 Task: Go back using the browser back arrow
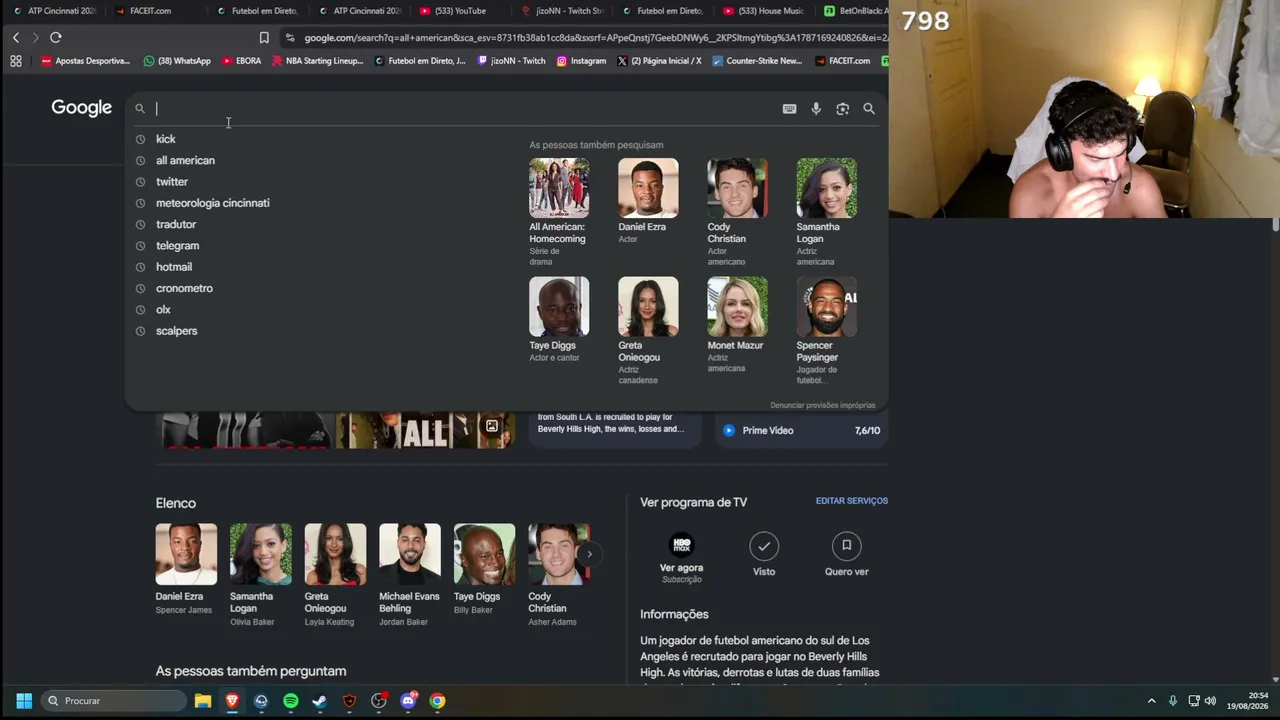[16, 37]
